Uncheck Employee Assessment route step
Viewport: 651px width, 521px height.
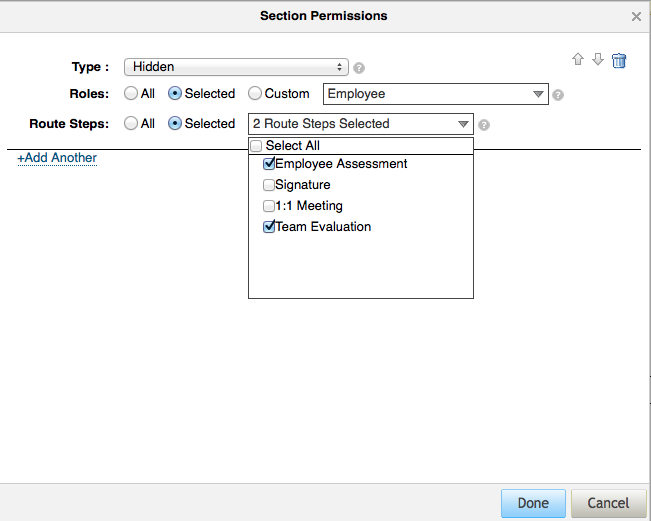click(x=269, y=164)
